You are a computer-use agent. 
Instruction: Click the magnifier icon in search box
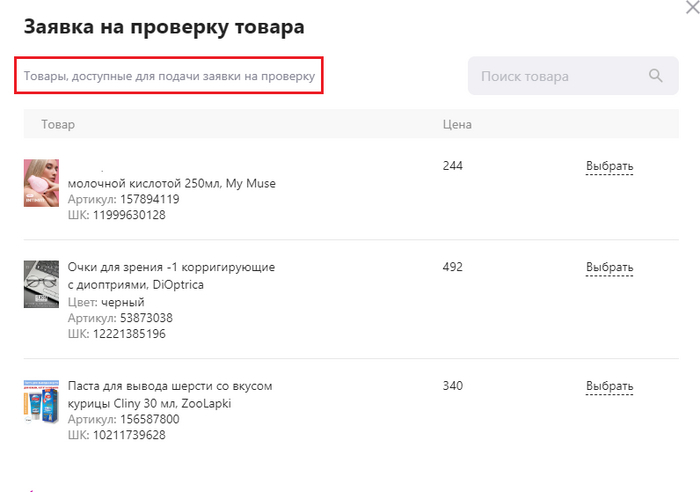click(x=656, y=76)
